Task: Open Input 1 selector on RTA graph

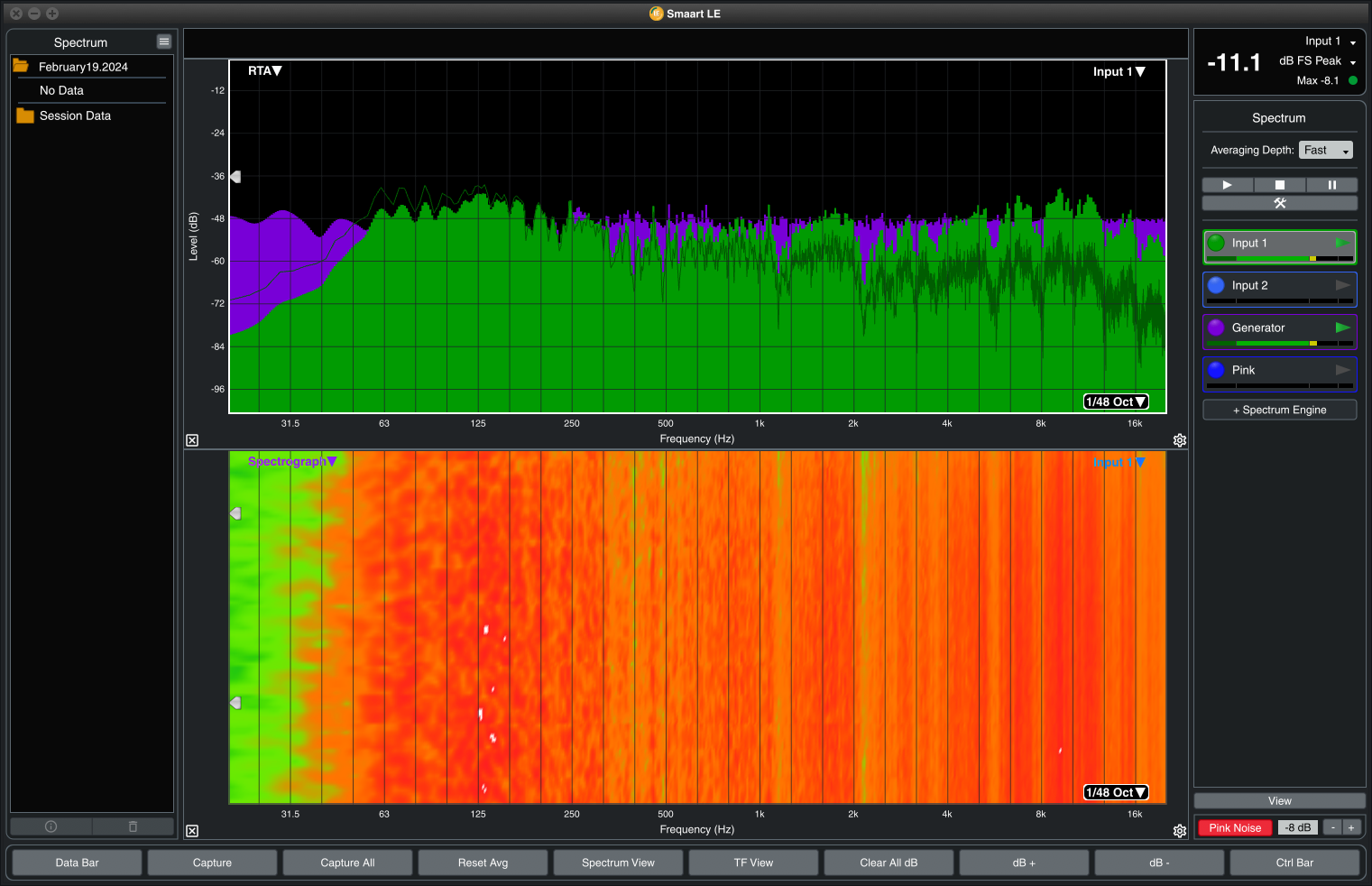Action: point(1119,71)
